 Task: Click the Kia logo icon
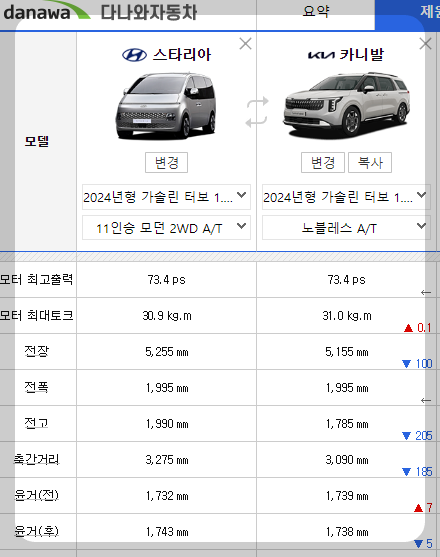(x=321, y=55)
